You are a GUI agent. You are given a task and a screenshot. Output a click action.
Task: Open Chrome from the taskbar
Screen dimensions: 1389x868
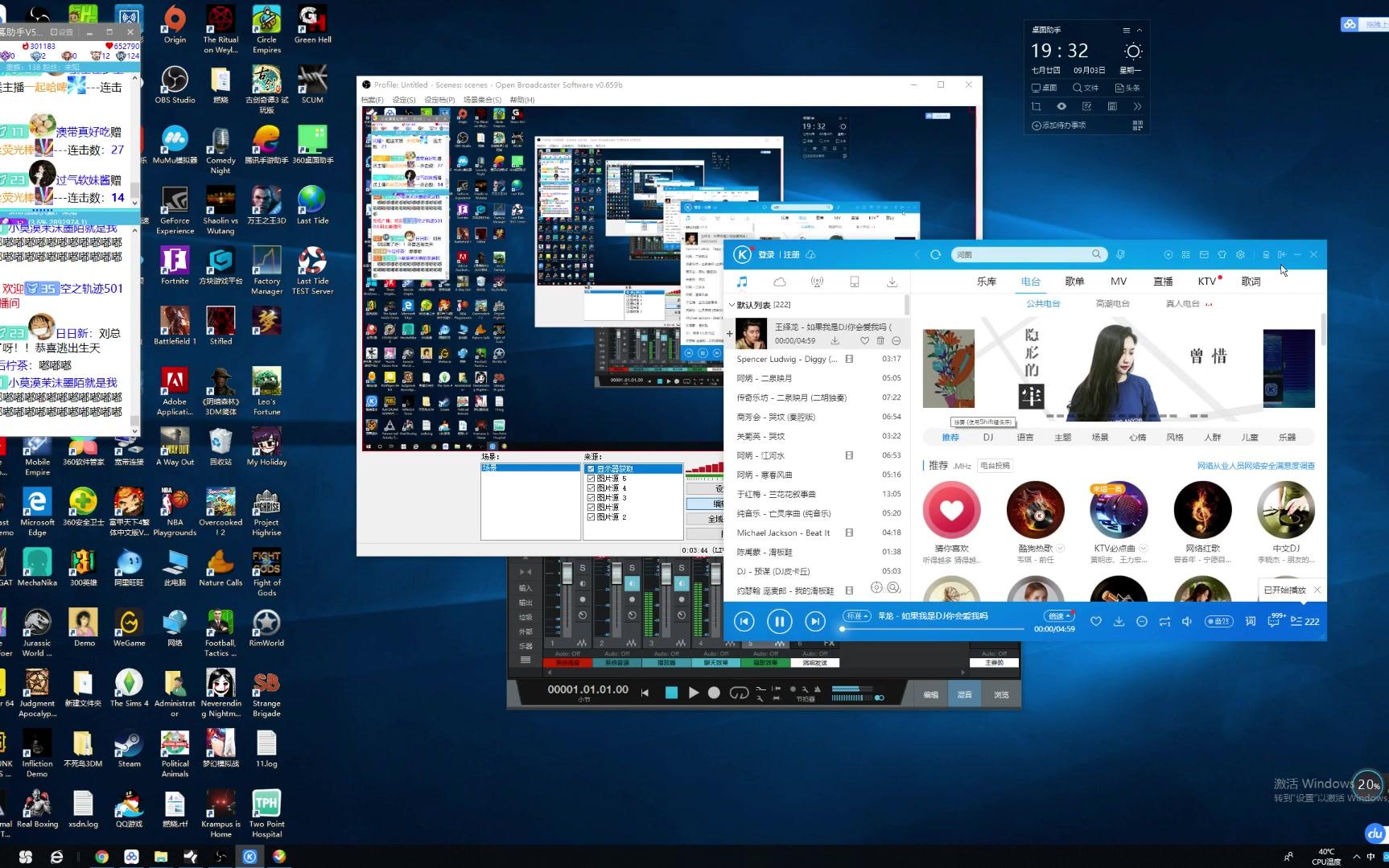(101, 857)
